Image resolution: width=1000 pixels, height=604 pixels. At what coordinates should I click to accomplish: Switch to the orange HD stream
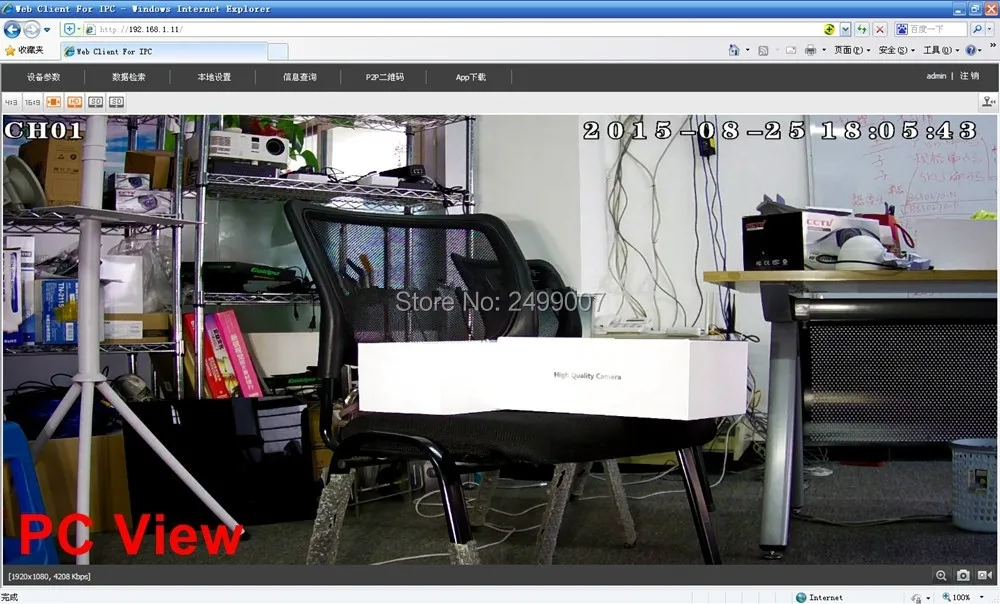click(75, 102)
